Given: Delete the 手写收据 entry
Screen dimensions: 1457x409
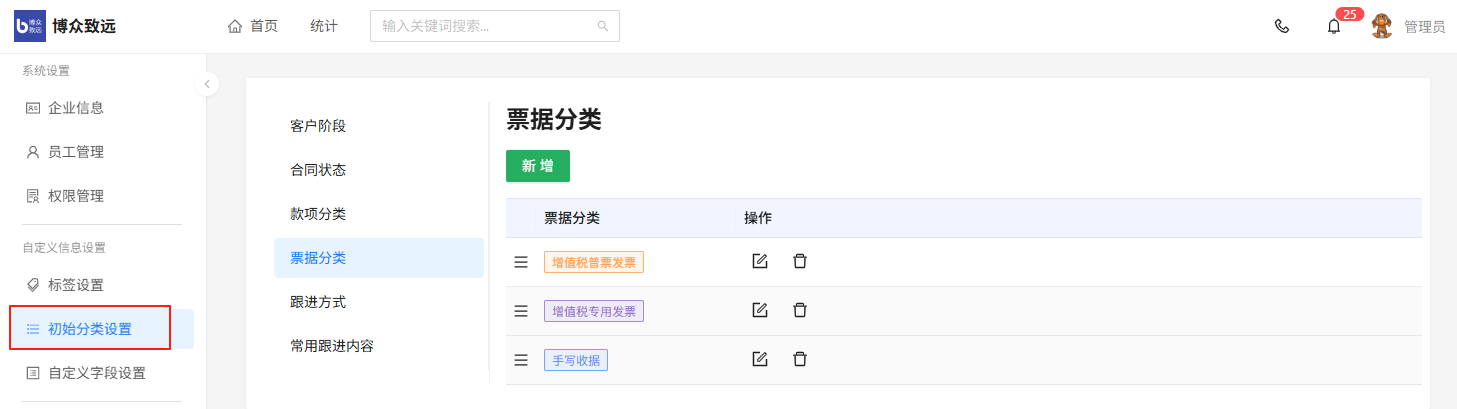Looking at the screenshot, I should (800, 359).
